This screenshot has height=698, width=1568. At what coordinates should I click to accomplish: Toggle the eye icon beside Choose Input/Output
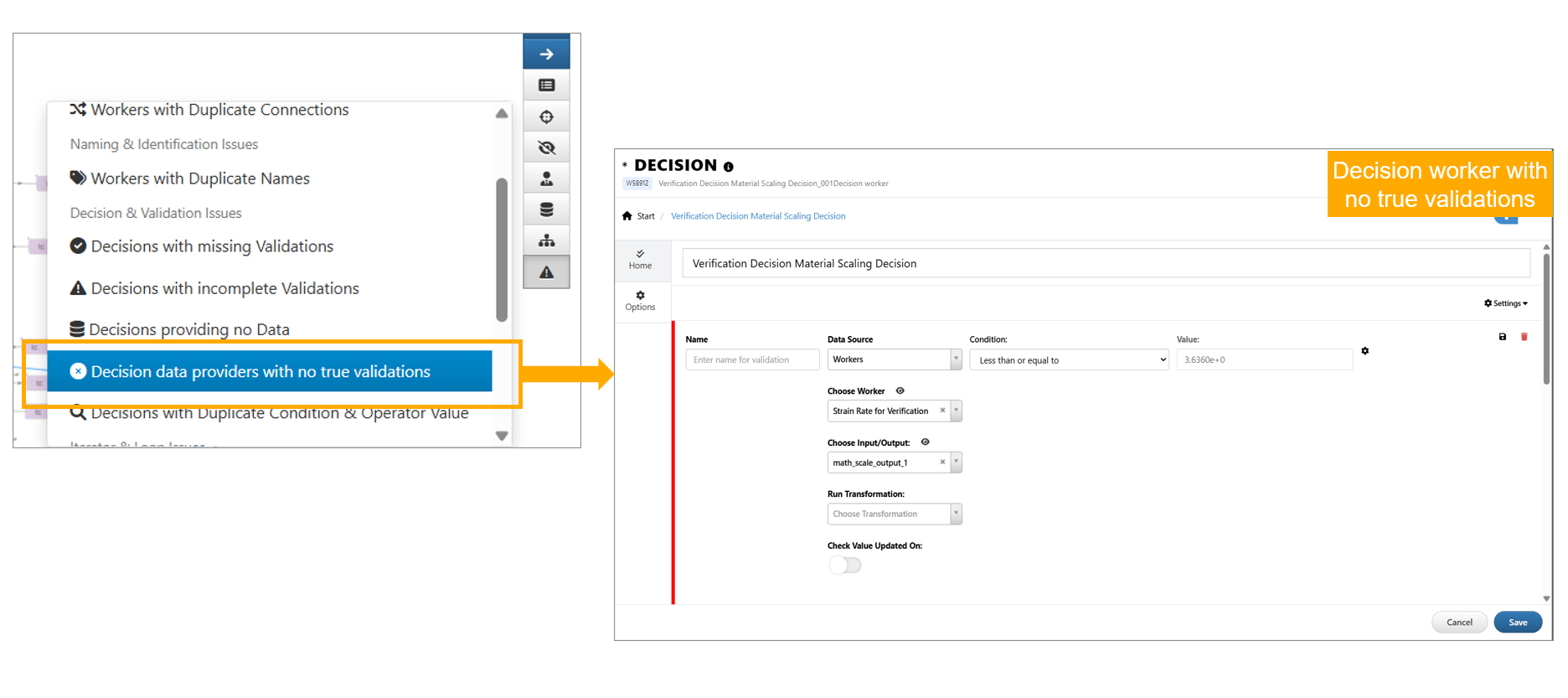pyautogui.click(x=925, y=442)
